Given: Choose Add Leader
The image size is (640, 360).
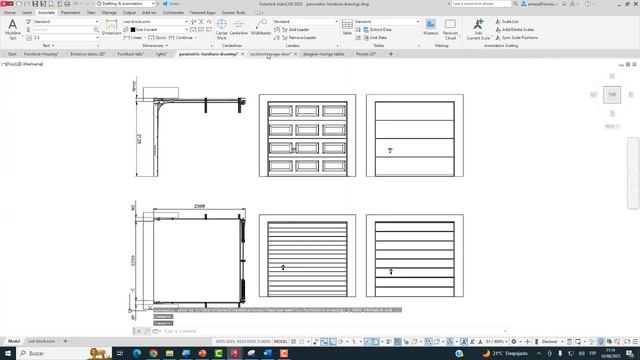Looking at the screenshot, I should [x=296, y=29].
